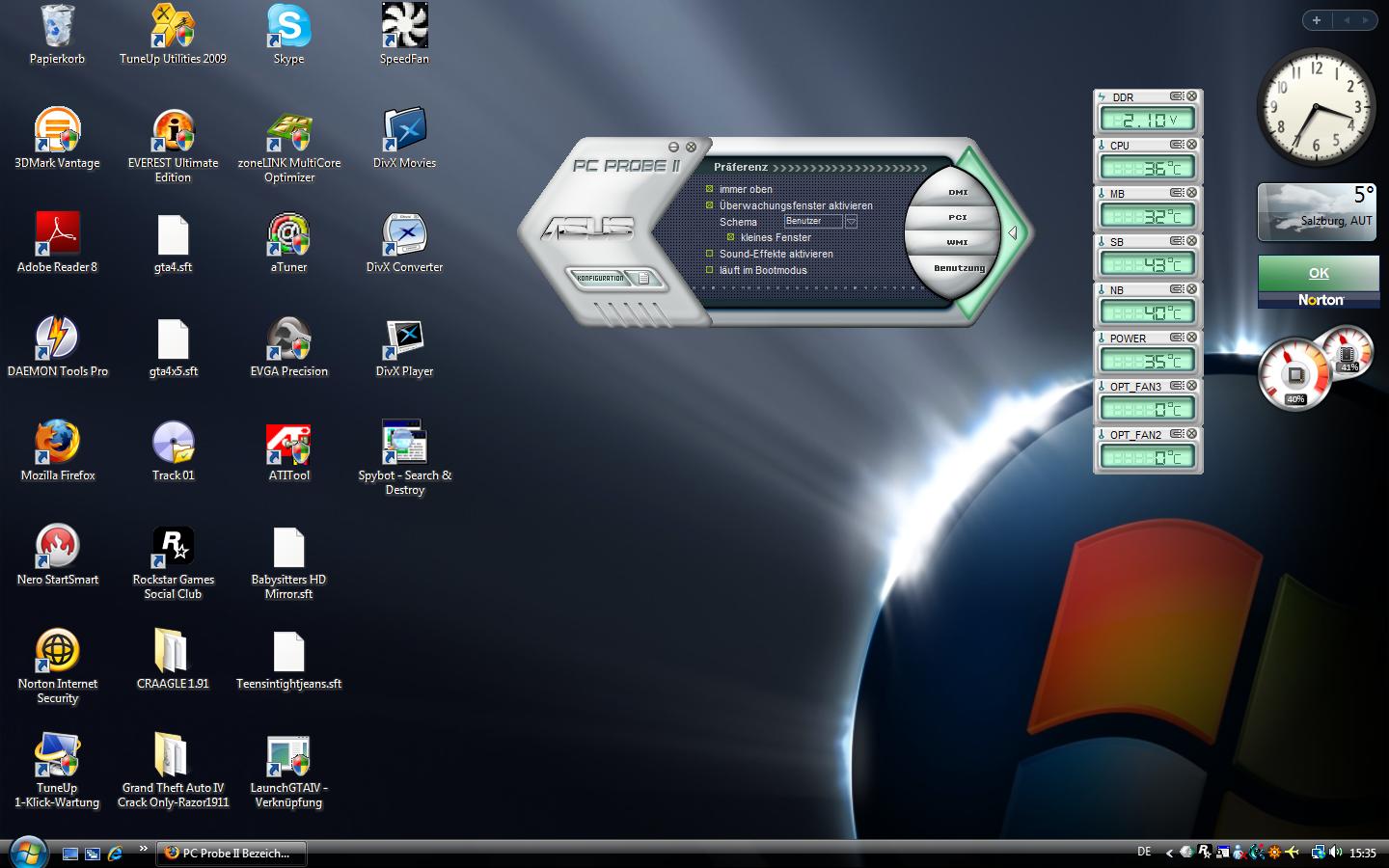Screen dimensions: 1389x868
Task: Select the ATITool desktop icon
Action: (x=288, y=451)
